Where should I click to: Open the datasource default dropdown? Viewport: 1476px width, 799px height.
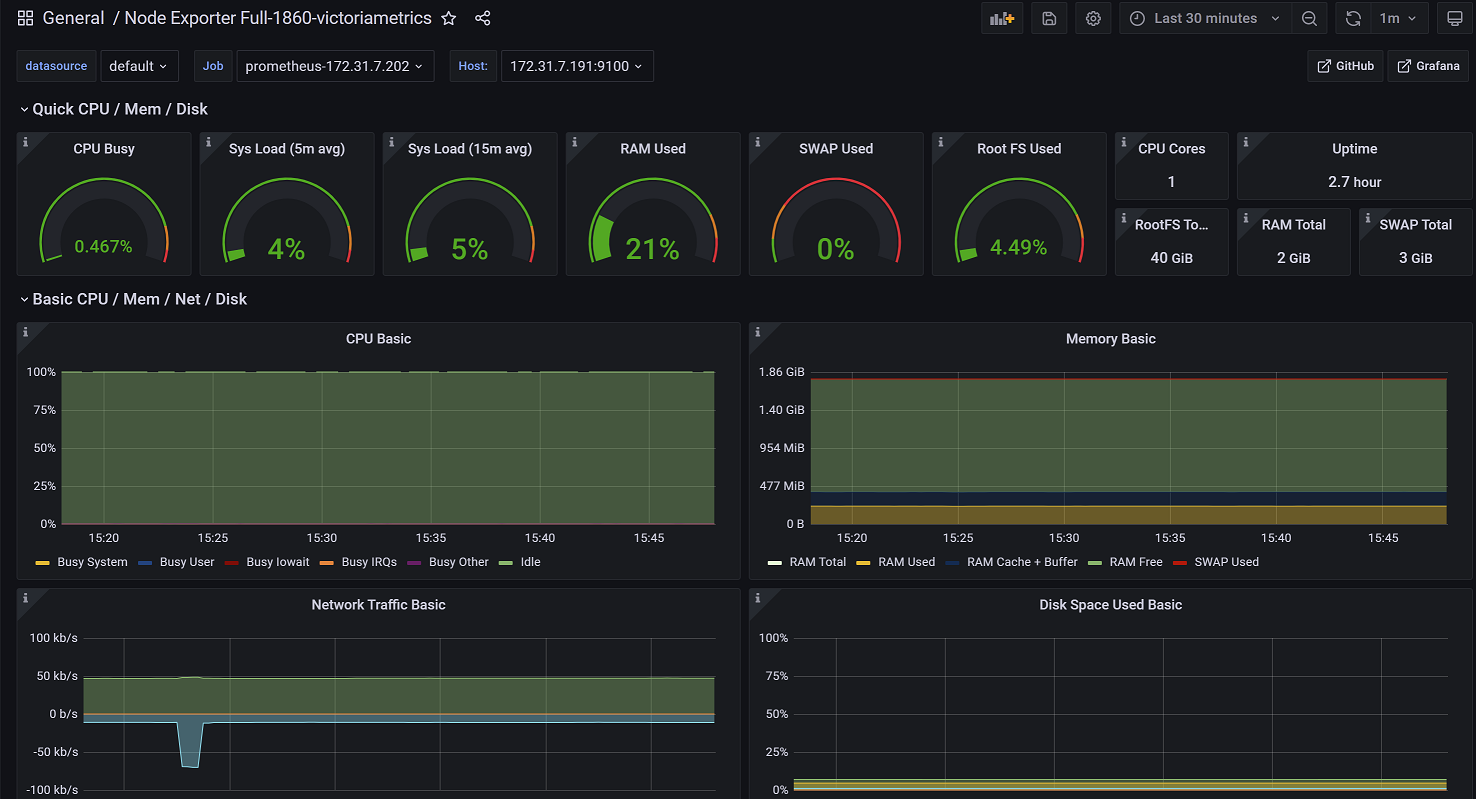click(x=139, y=66)
